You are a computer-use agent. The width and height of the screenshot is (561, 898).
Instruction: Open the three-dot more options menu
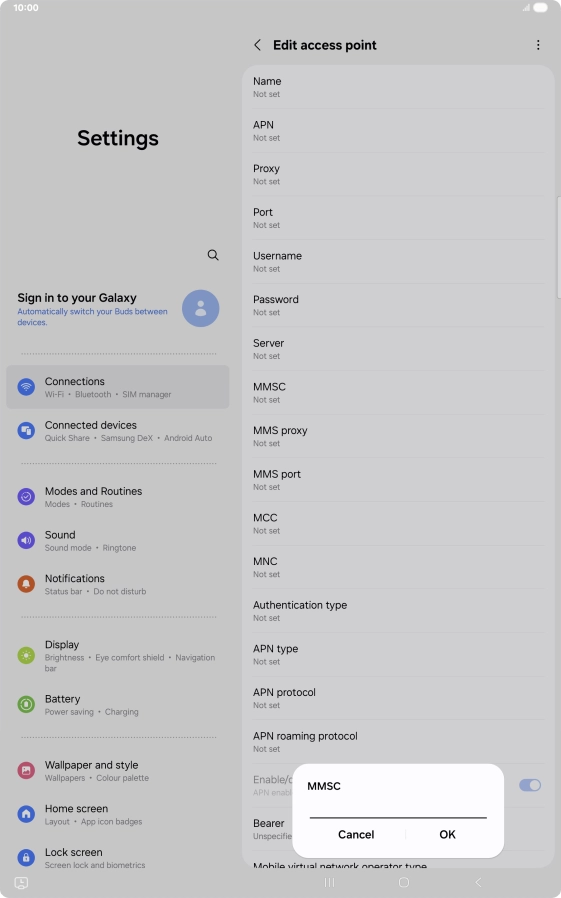coord(538,45)
